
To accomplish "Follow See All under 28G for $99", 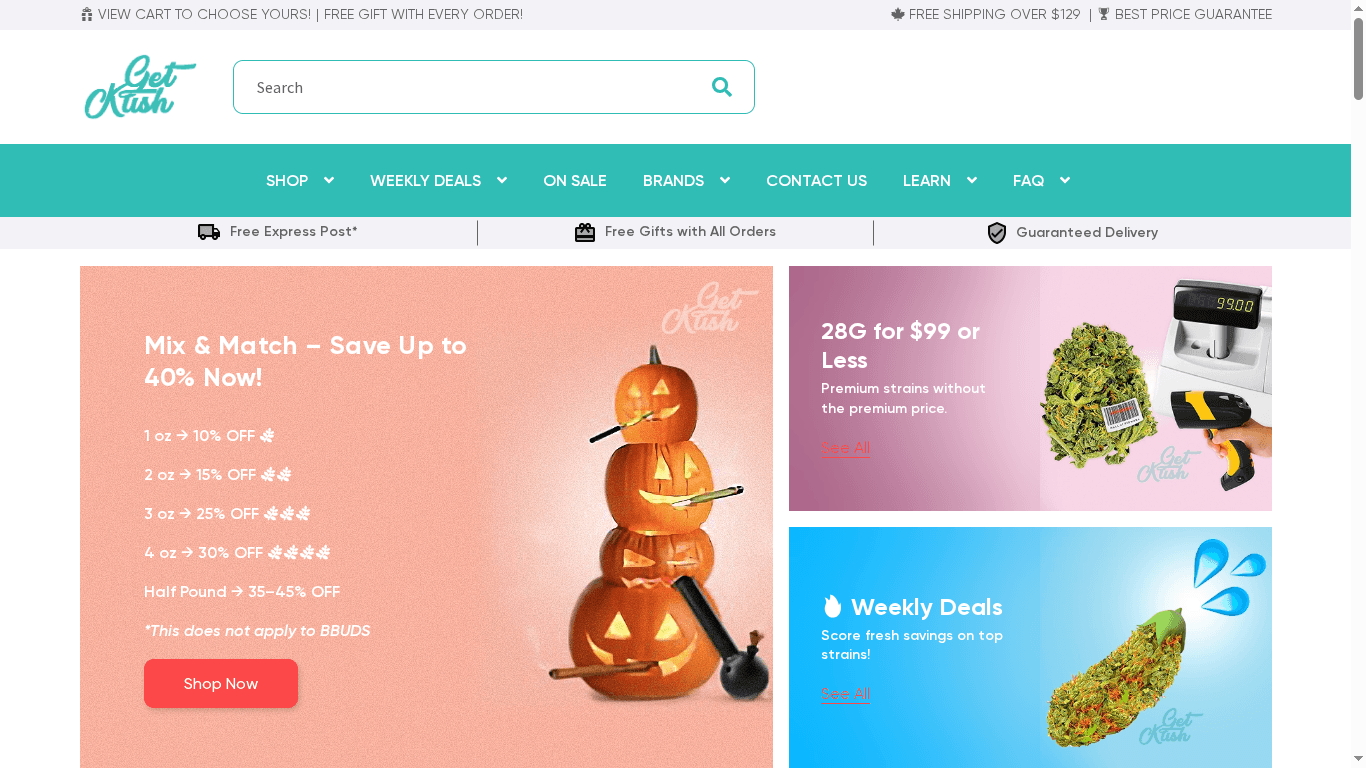I will 846,448.
